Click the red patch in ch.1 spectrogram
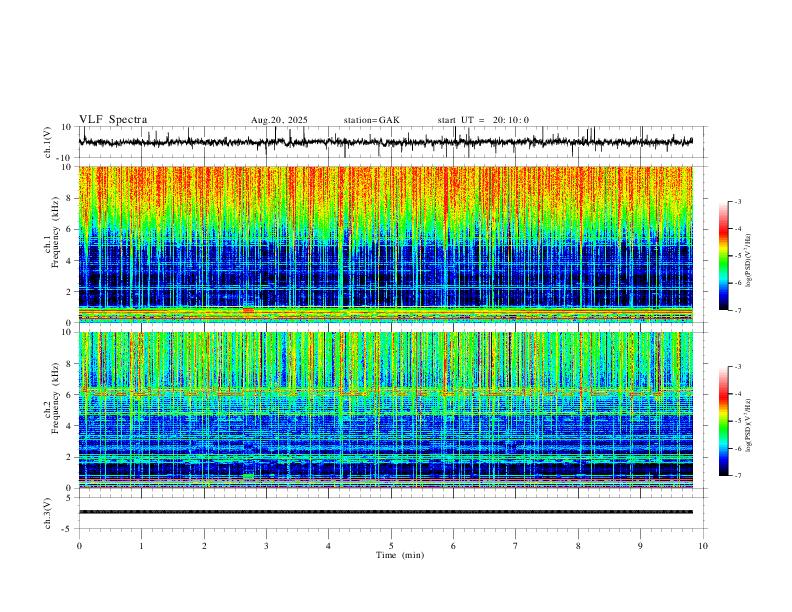 click(248, 310)
